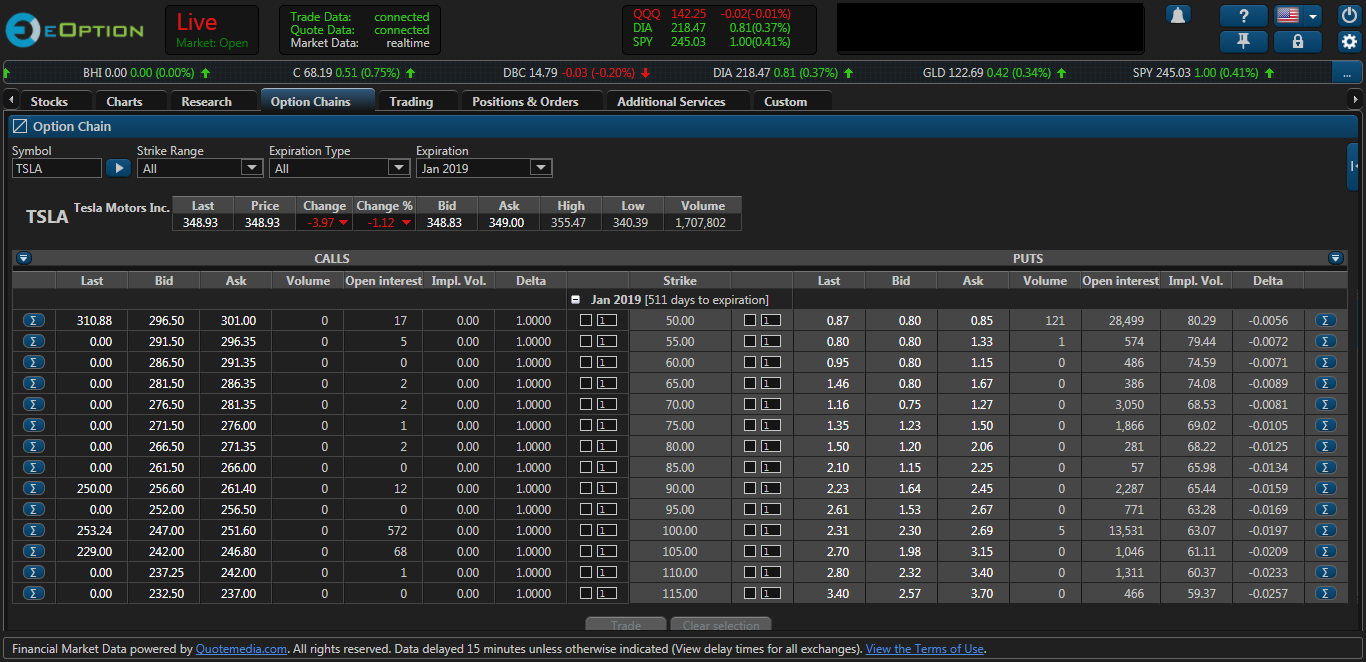
Task: Check the call checkbox for strike 85.00
Action: [x=586, y=467]
